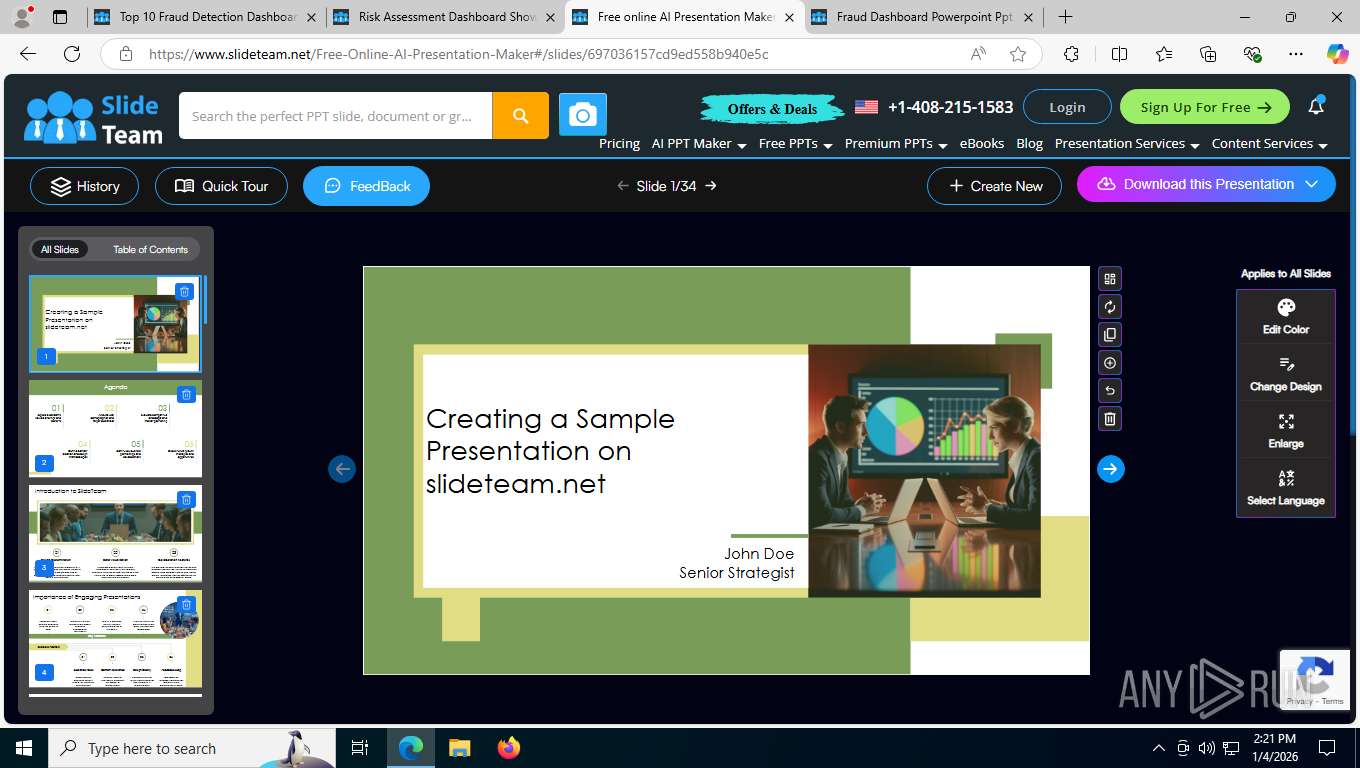1360x768 pixels.
Task: Switch to Fraud Dashboard Powerpoint tab
Action: tap(923, 17)
